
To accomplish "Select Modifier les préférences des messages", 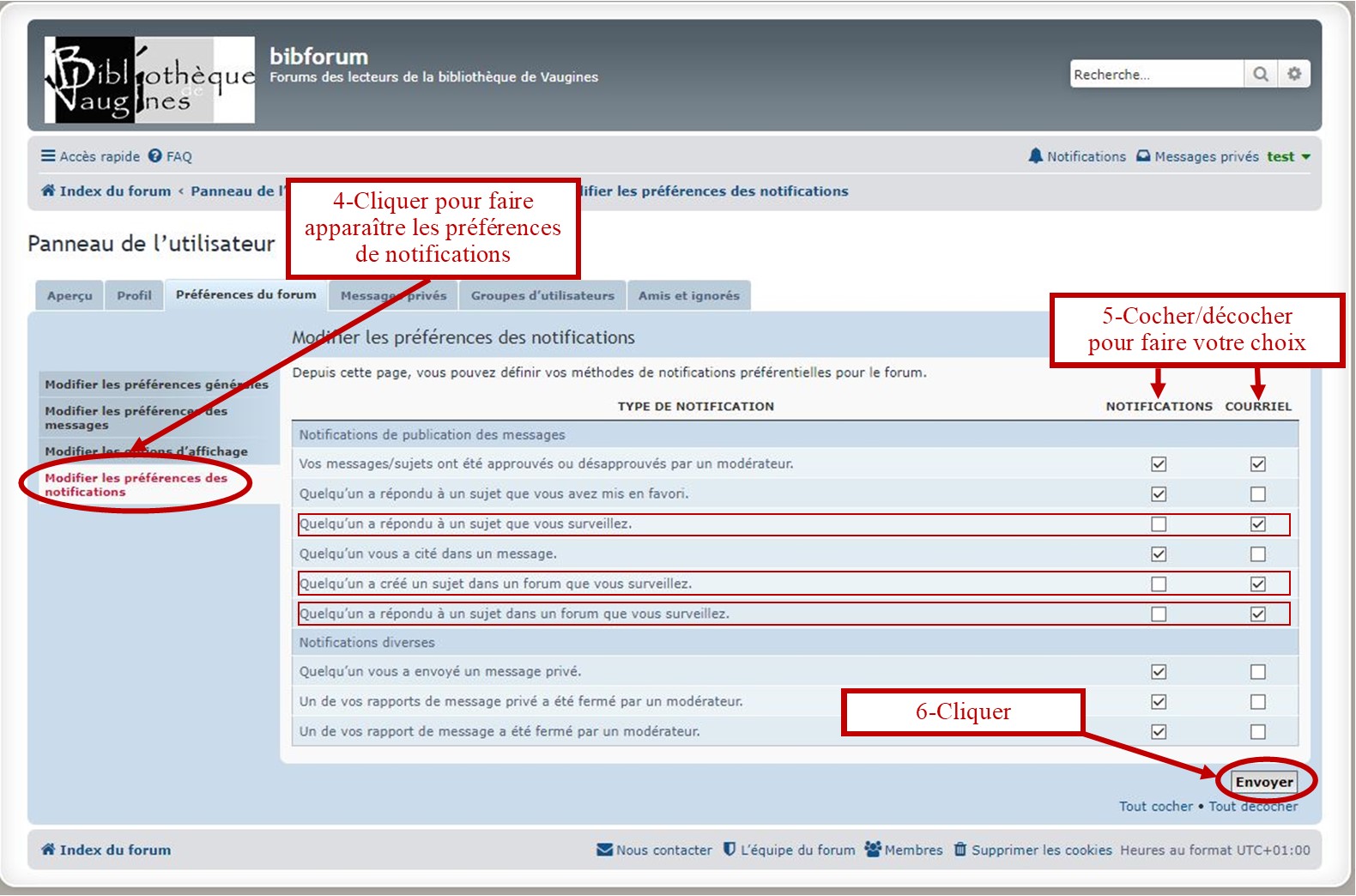I will [x=136, y=418].
